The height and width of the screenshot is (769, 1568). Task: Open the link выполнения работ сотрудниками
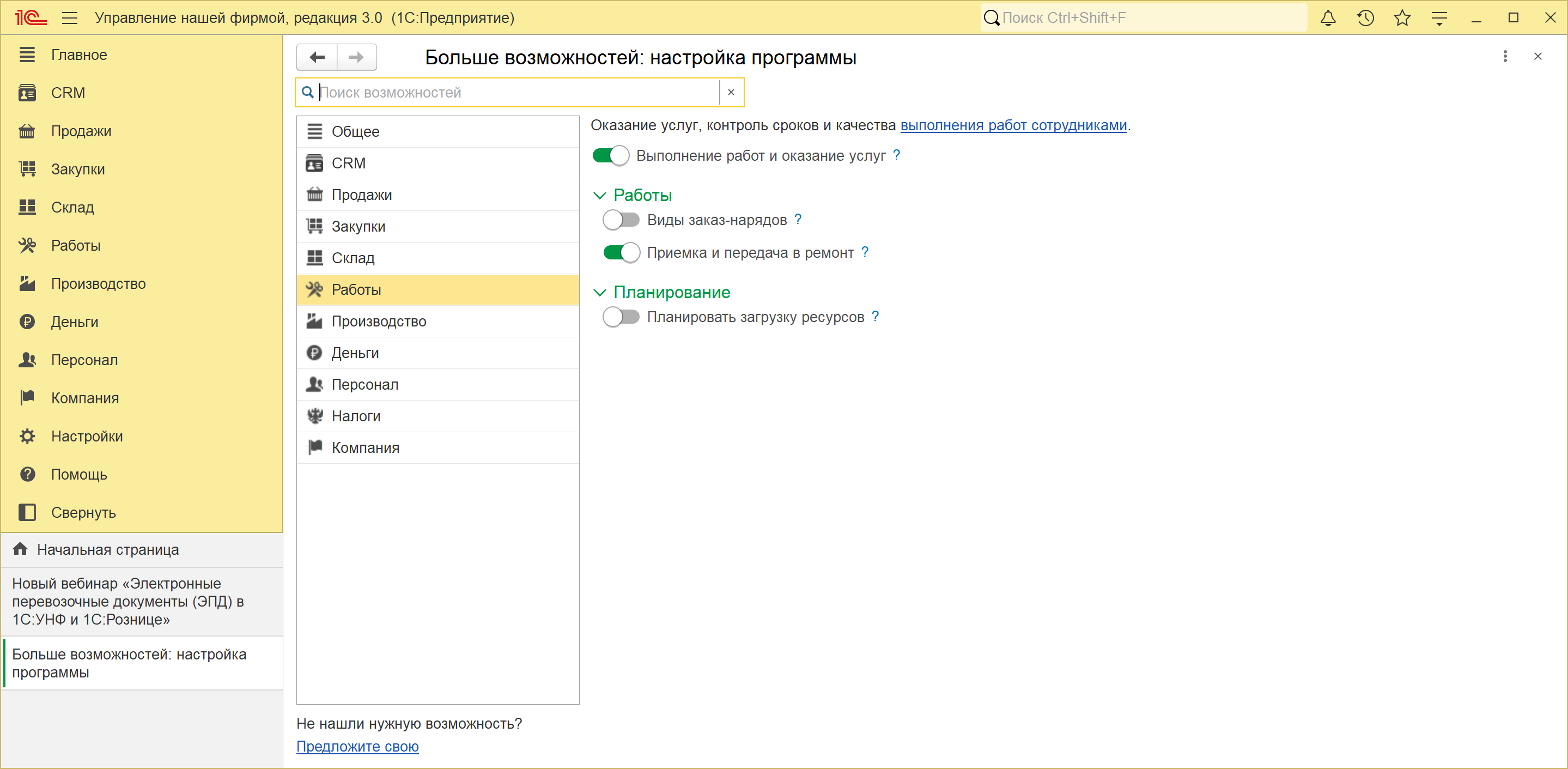tap(1013, 125)
